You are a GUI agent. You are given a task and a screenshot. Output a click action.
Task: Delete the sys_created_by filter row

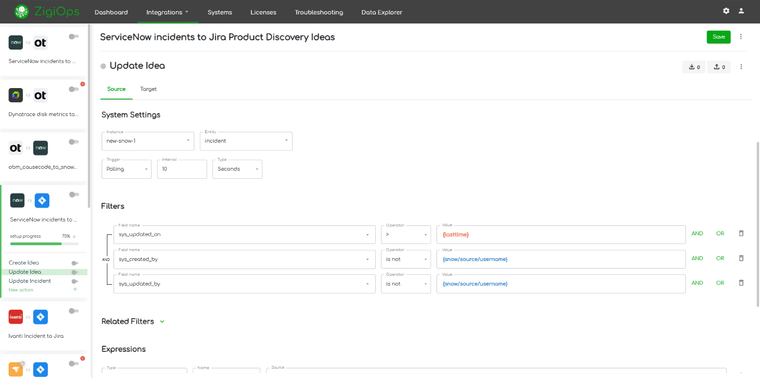click(x=741, y=258)
